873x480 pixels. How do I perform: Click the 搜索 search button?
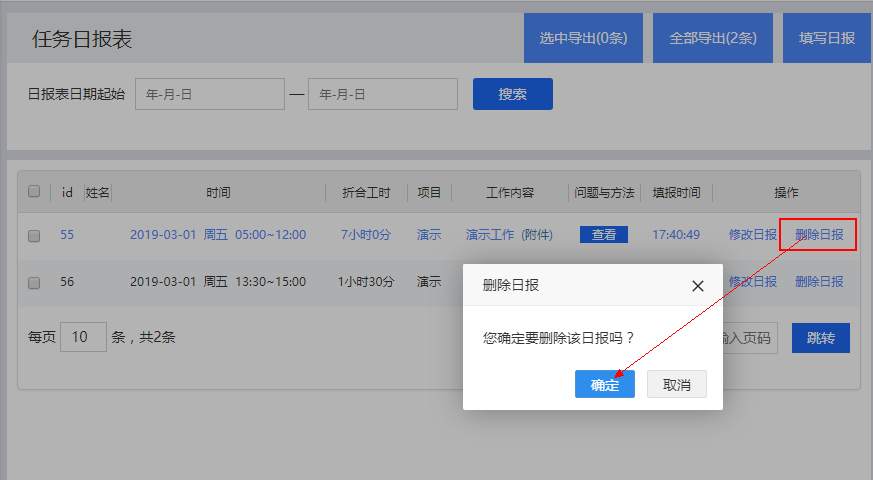point(513,94)
